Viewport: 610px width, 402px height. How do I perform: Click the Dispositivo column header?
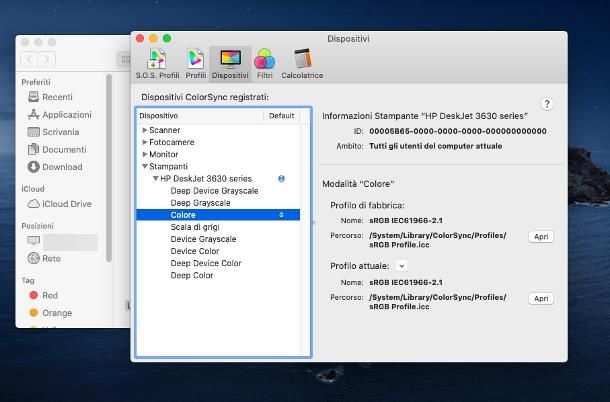(200, 116)
